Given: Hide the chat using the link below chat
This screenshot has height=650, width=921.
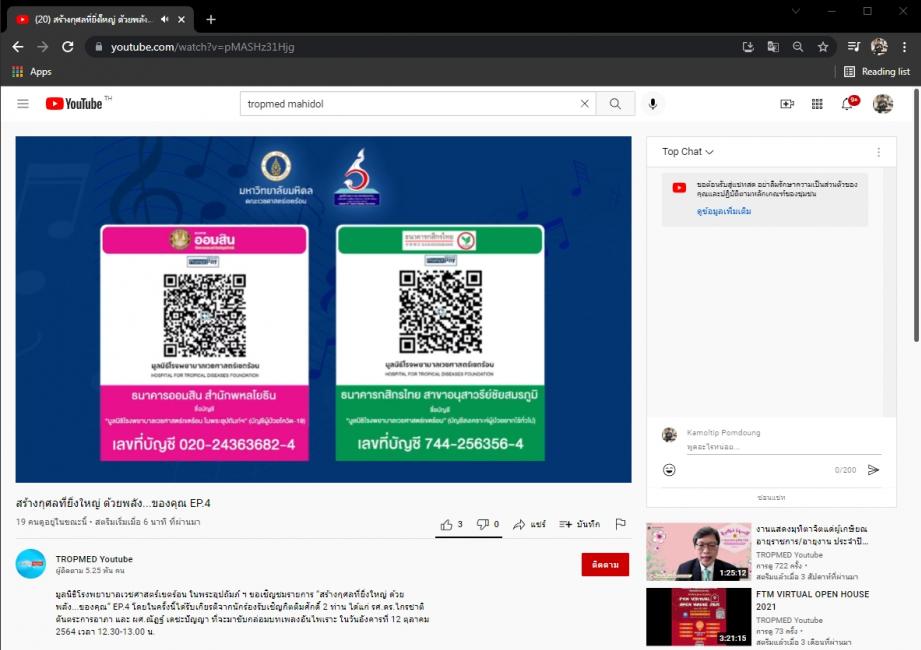Looking at the screenshot, I should (x=771, y=497).
